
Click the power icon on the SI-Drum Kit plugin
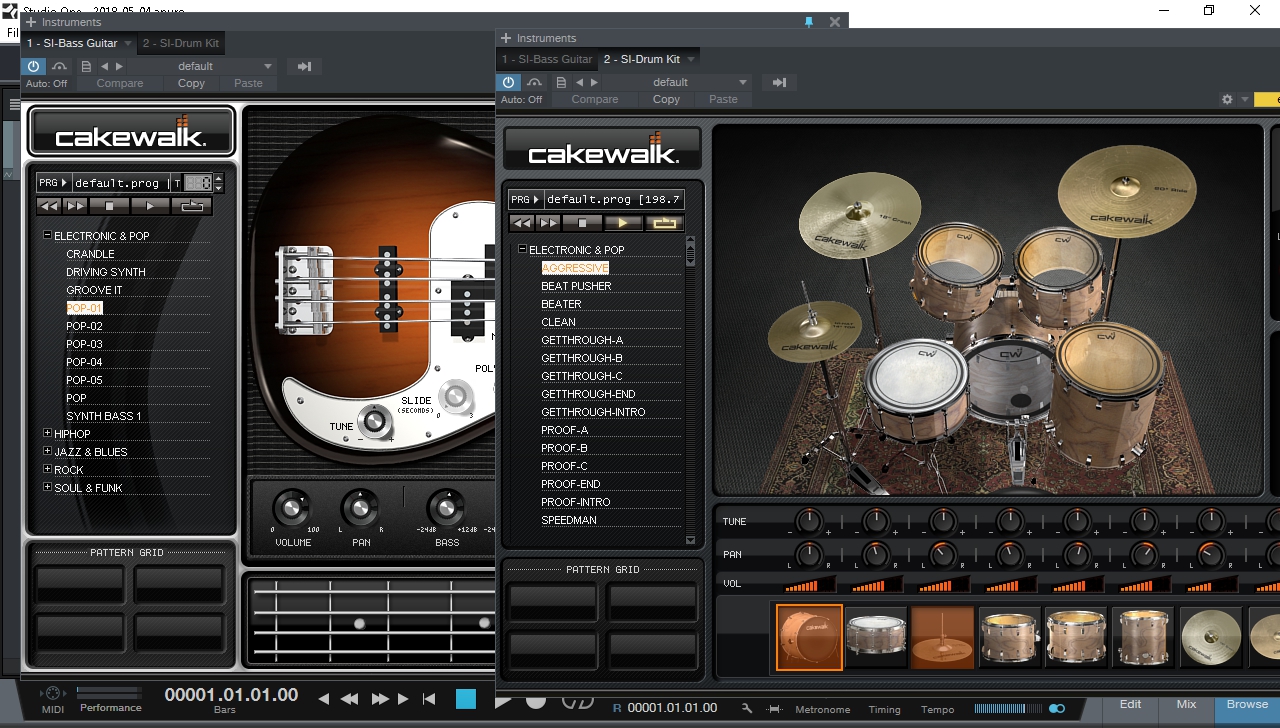tap(508, 82)
